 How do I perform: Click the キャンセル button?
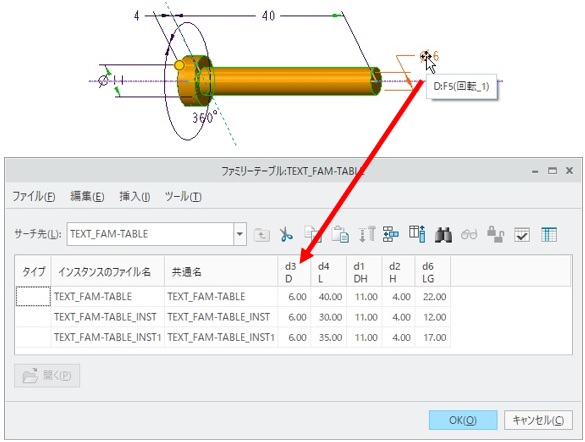[538, 420]
